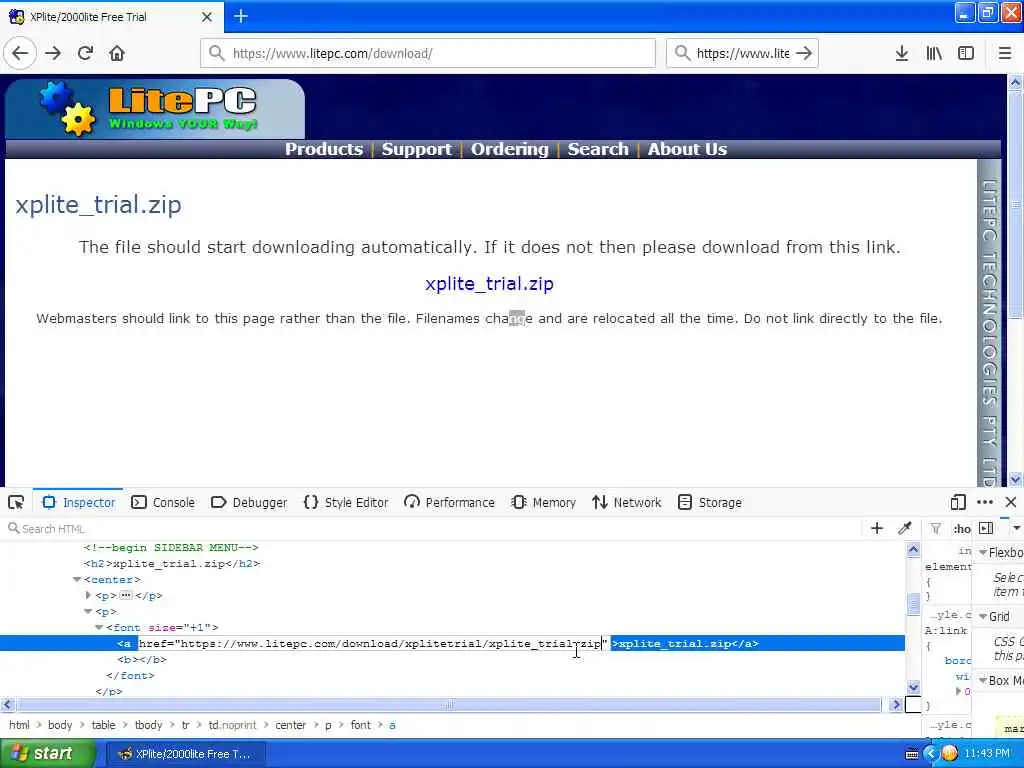Switch to the Memory tab
Viewport: 1024px width, 768px height.
(x=543, y=502)
